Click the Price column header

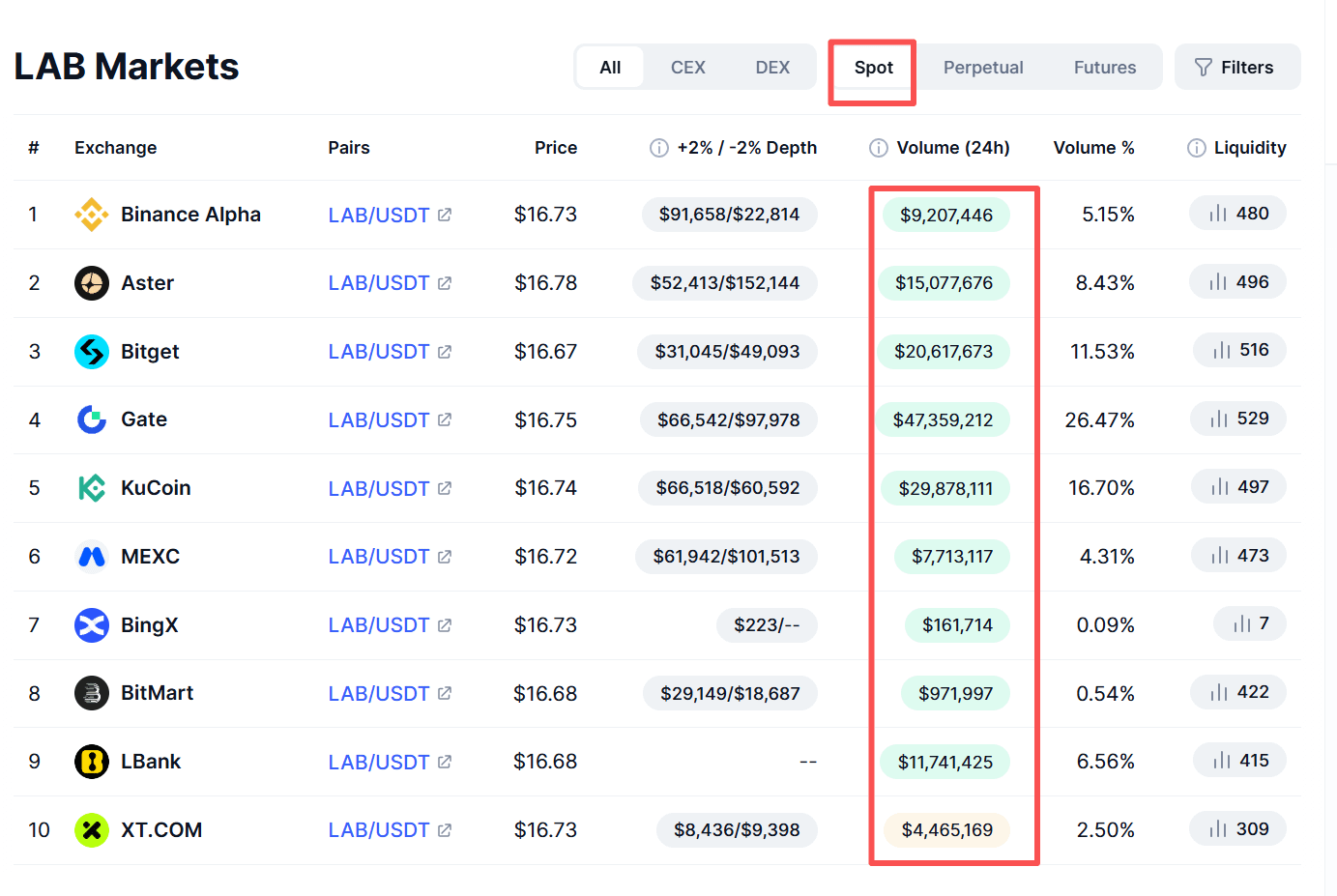pyautogui.click(x=556, y=148)
